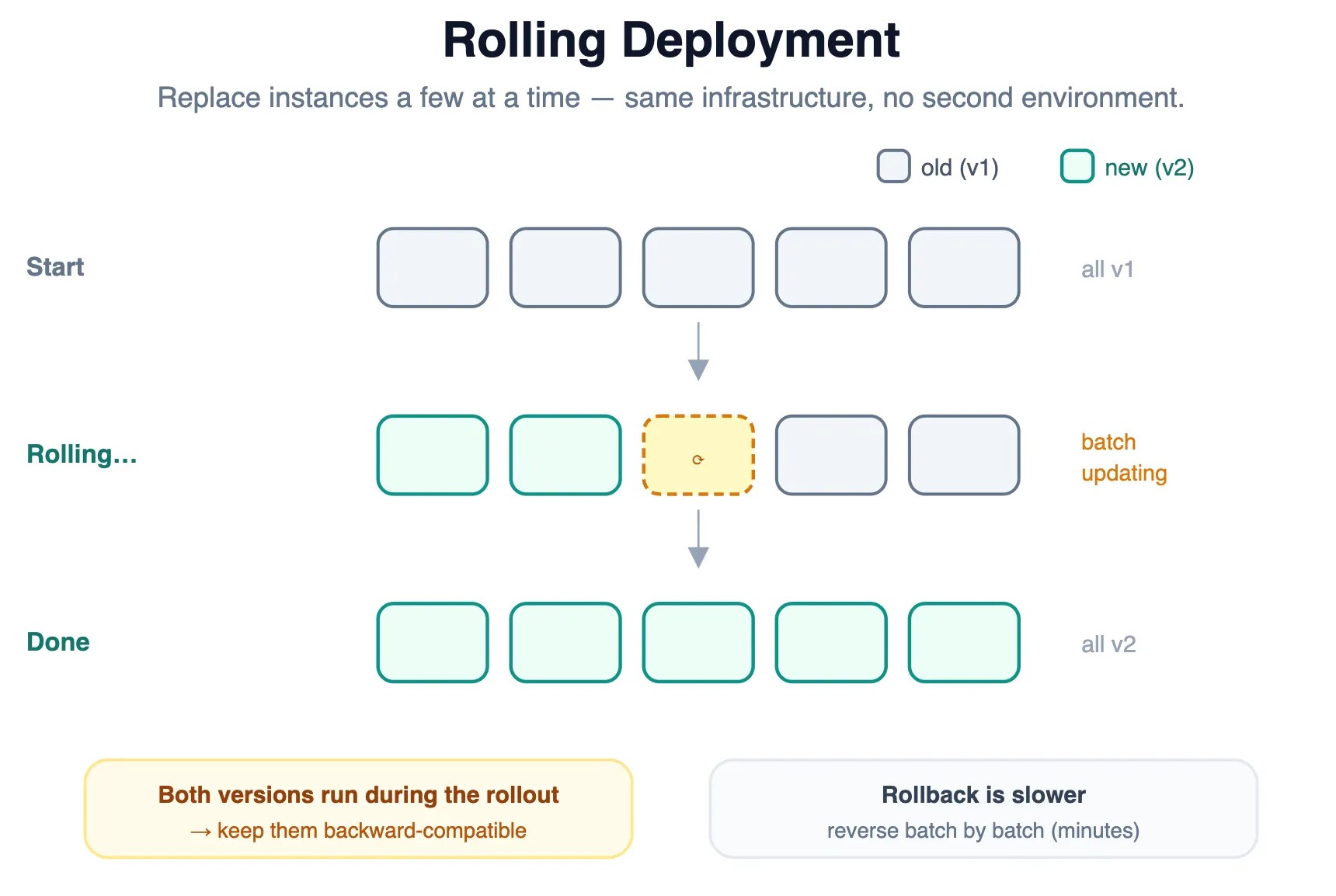
Task: Click the 'Rolling…' row label
Action: (x=82, y=454)
